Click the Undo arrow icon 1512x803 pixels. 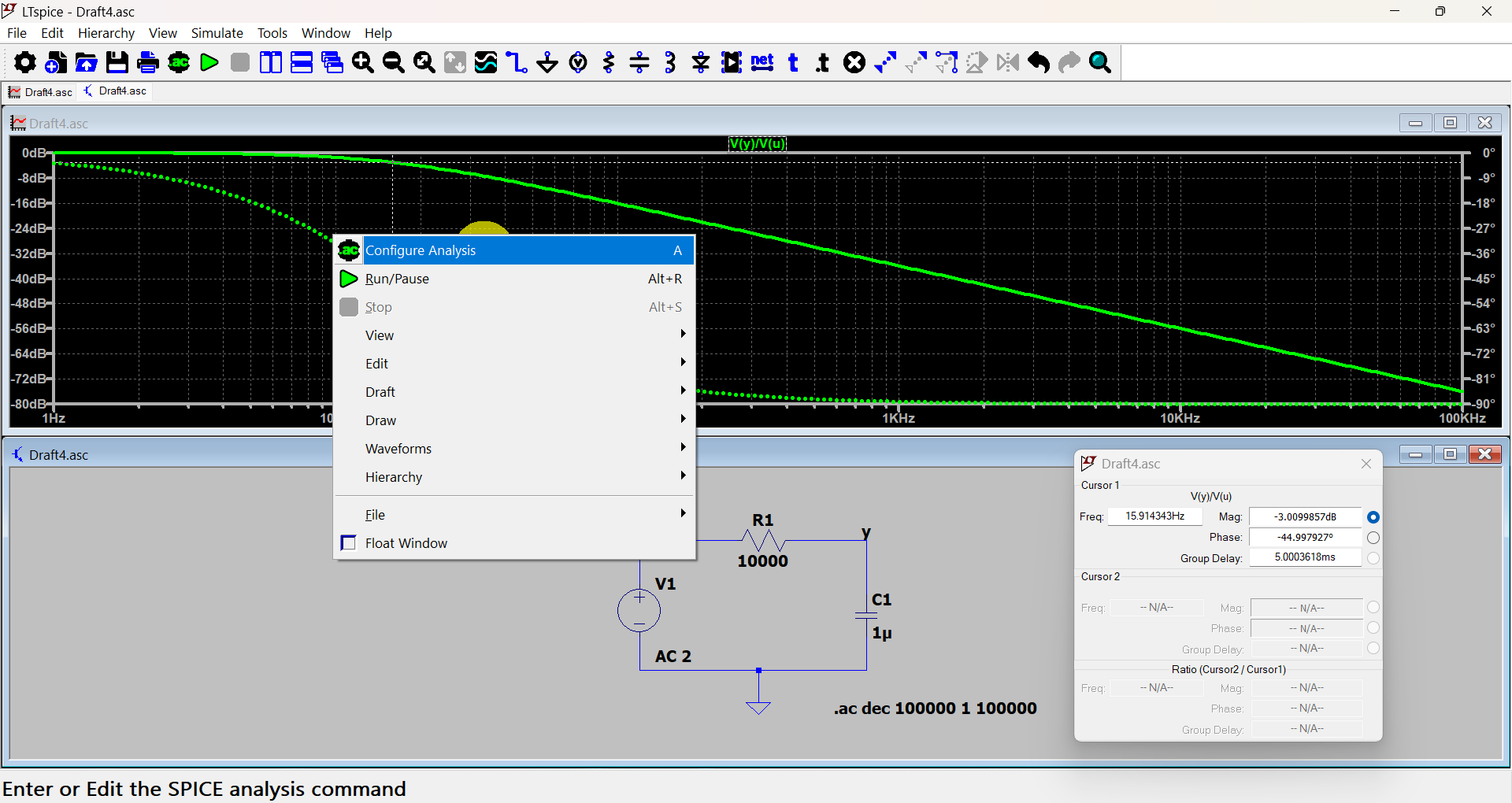pos(1039,62)
